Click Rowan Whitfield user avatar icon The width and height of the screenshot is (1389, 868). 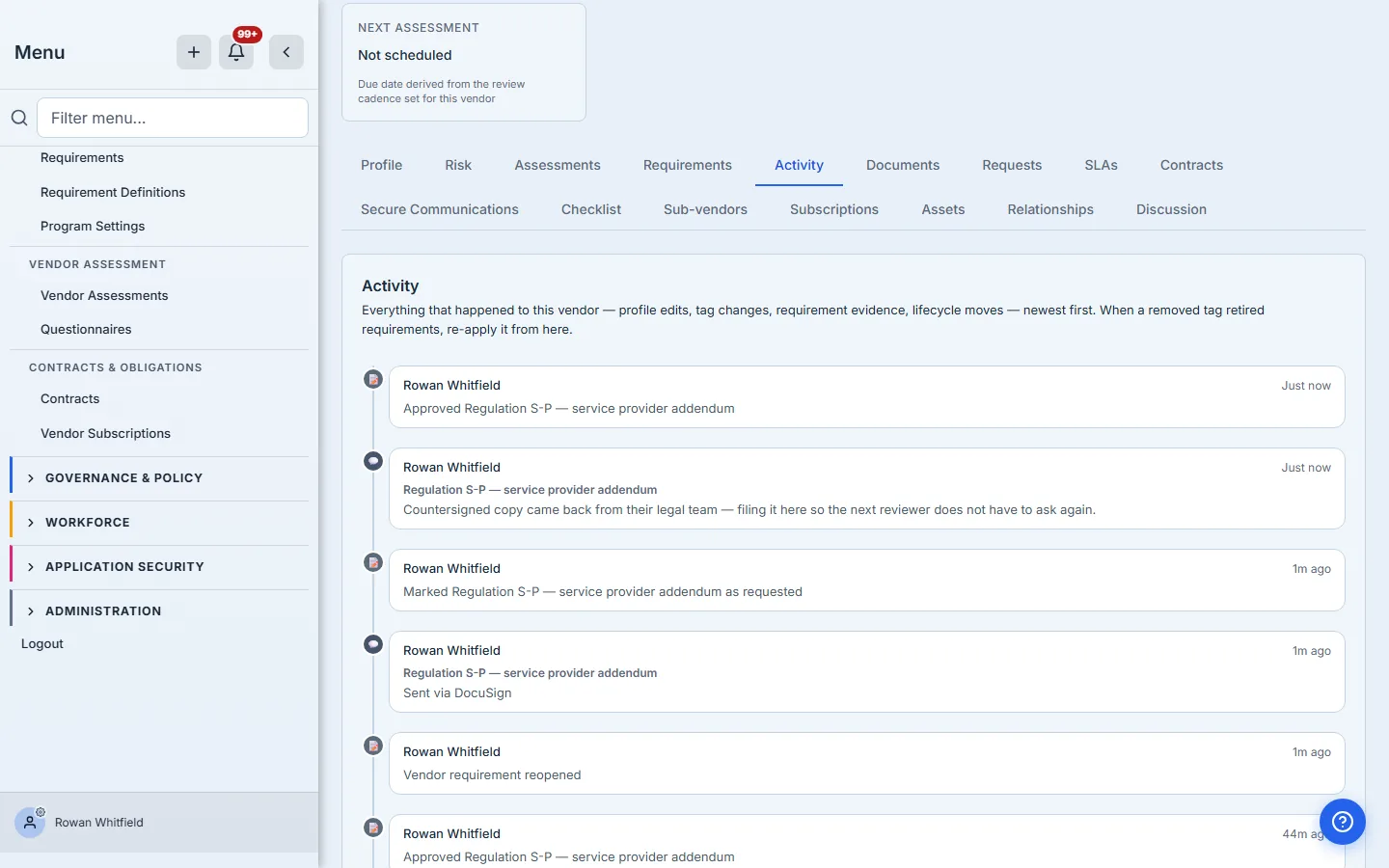[x=30, y=823]
